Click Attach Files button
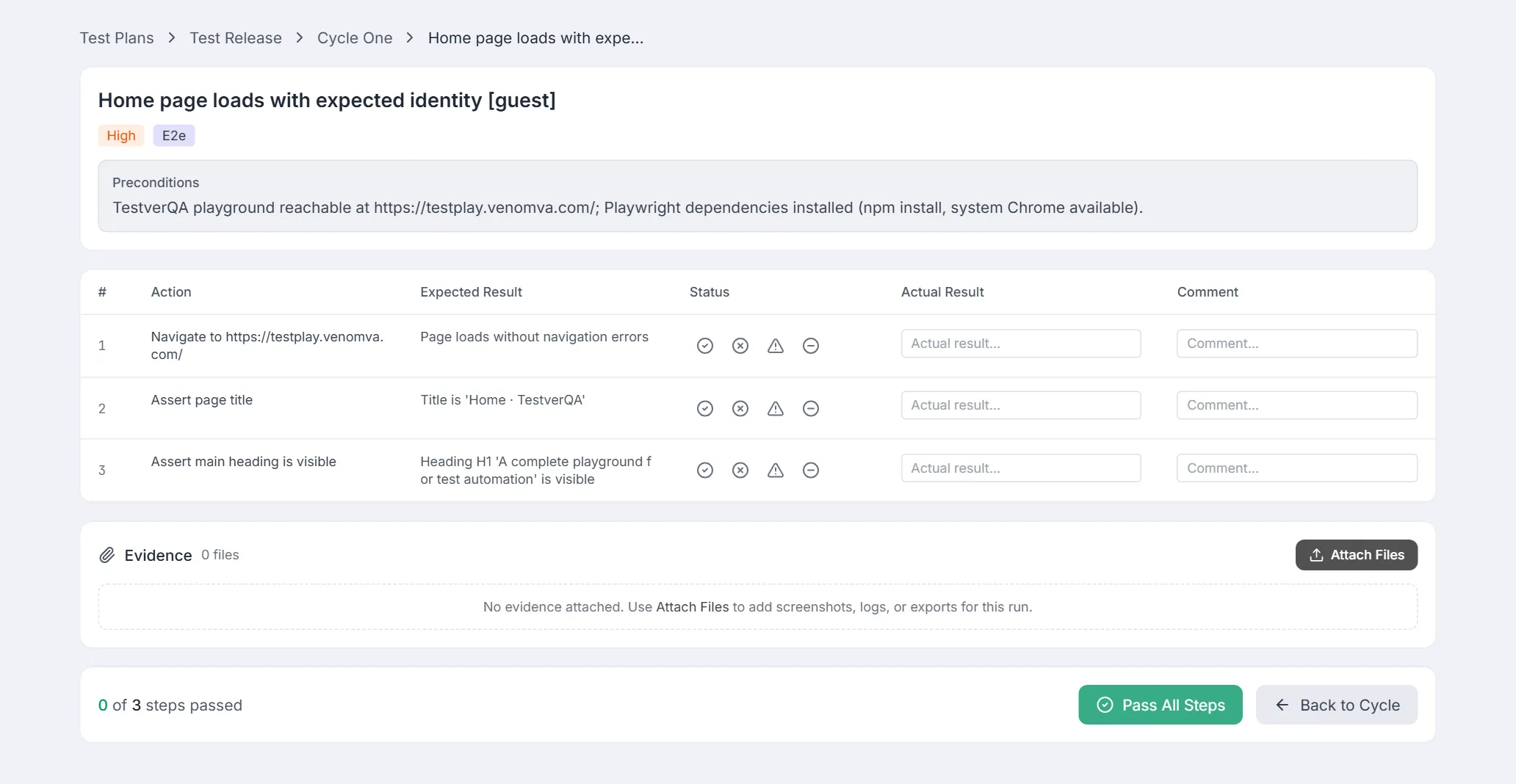The image size is (1516, 784). coord(1357,555)
